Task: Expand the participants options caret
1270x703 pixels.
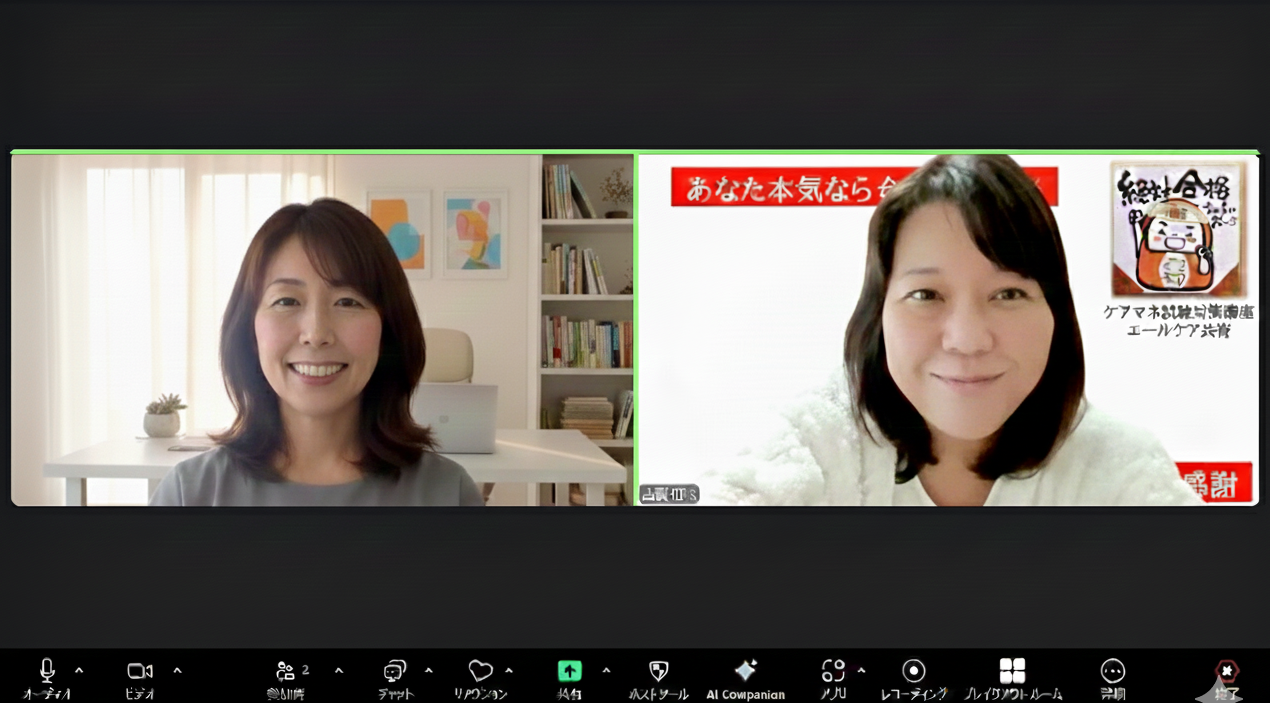Action: click(338, 670)
